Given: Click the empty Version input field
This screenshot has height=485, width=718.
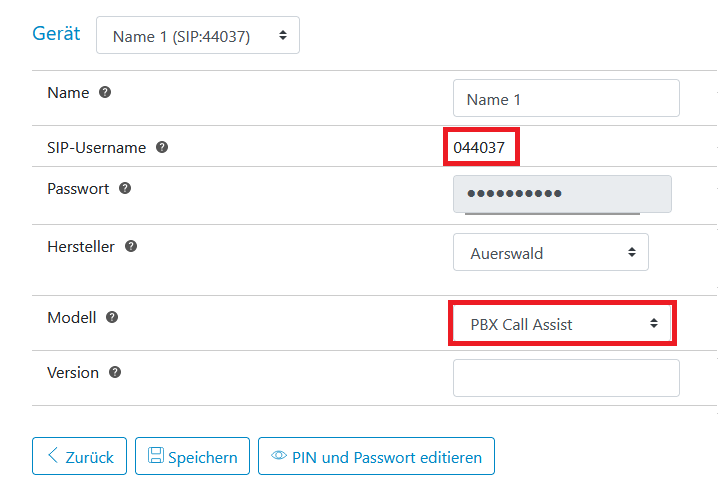Looking at the screenshot, I should 566,378.
